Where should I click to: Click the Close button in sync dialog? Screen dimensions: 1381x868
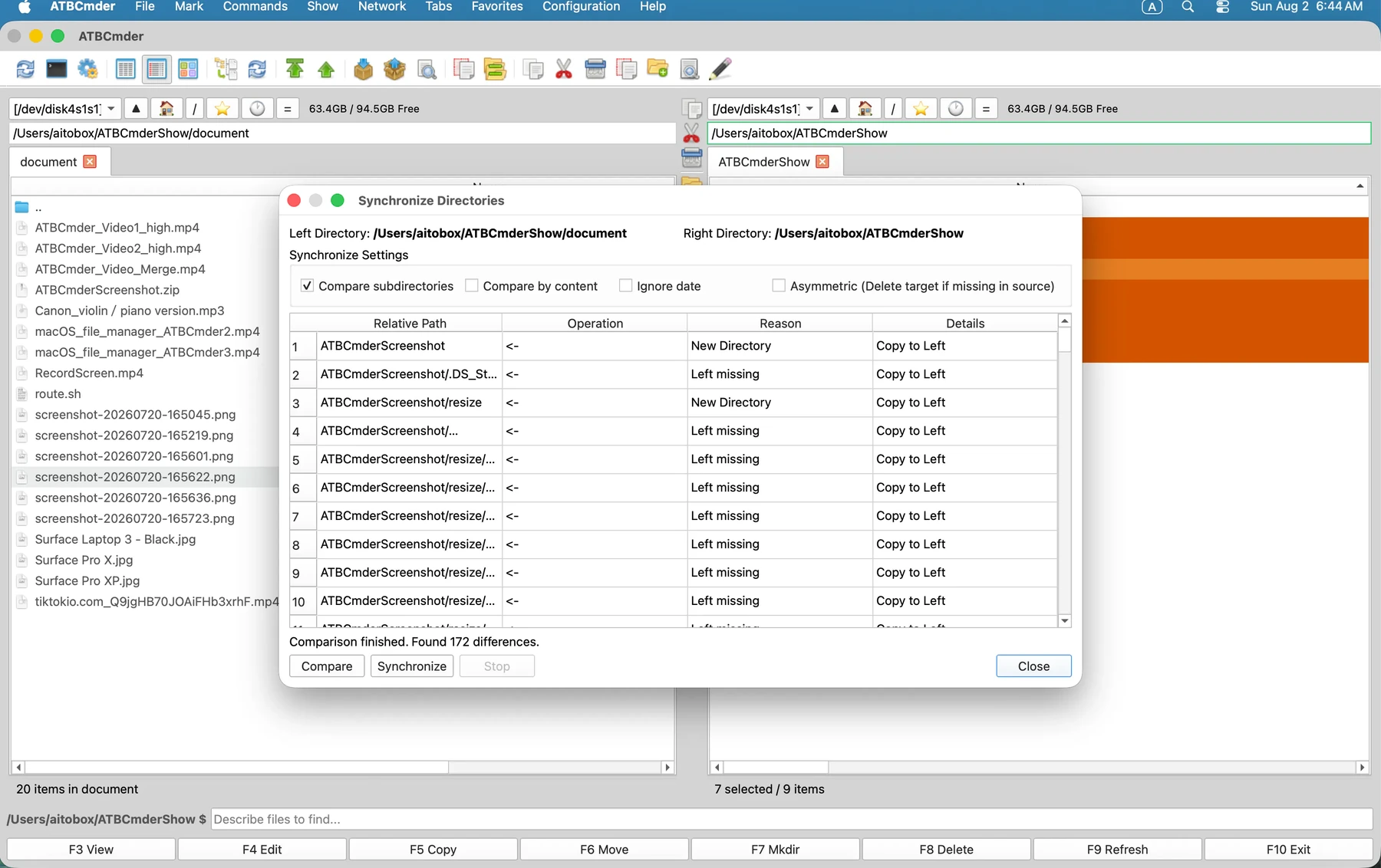click(x=1033, y=666)
